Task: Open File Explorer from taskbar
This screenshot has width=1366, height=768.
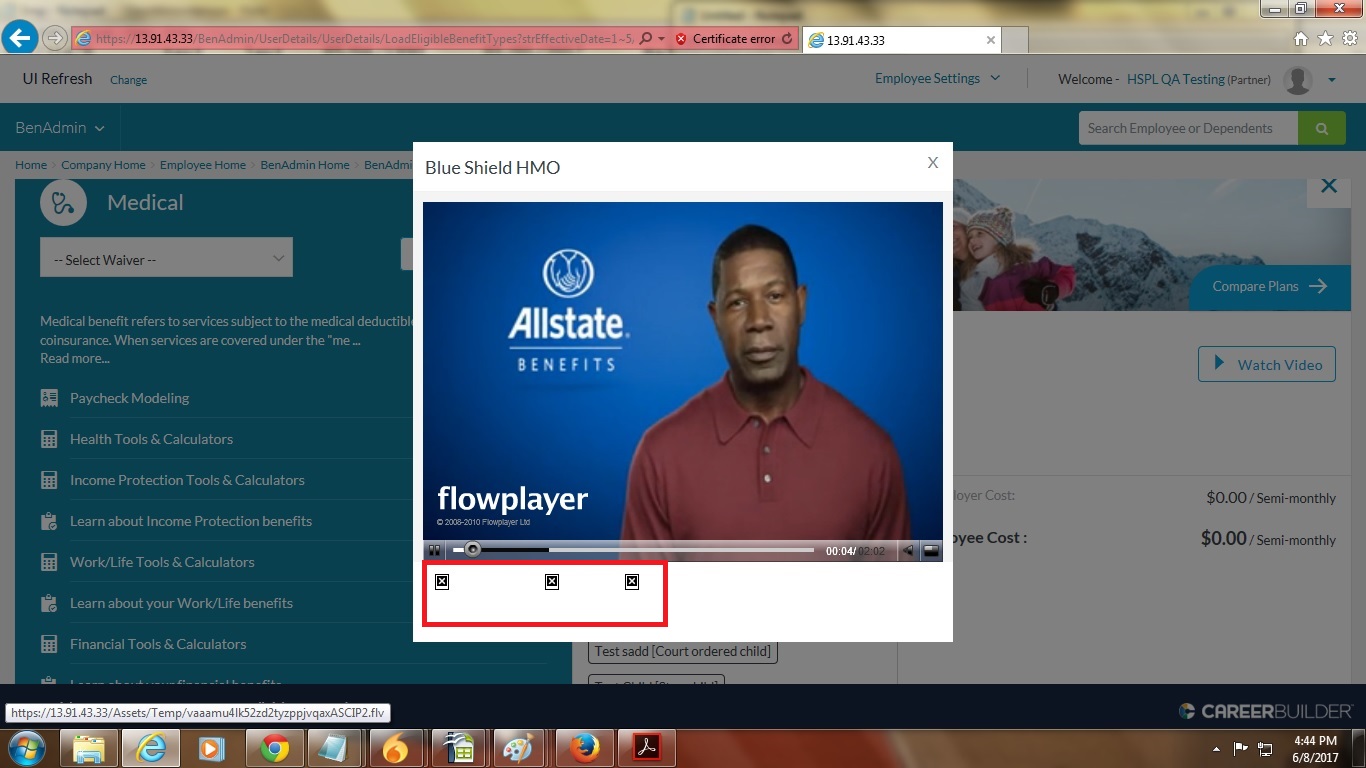Action: pos(89,748)
